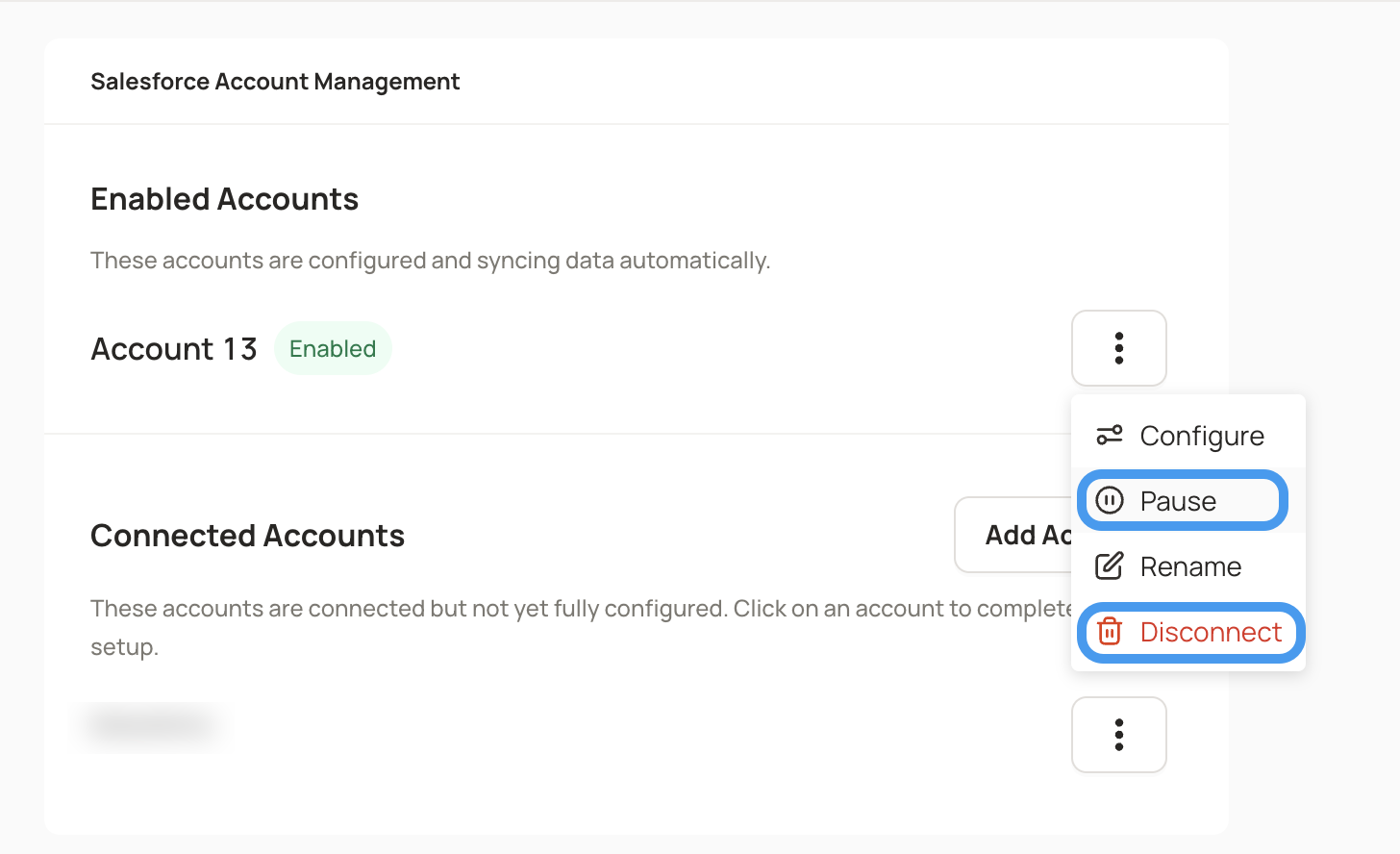Click Disconnect in the account menu
The height and width of the screenshot is (854, 1400).
[1190, 632]
